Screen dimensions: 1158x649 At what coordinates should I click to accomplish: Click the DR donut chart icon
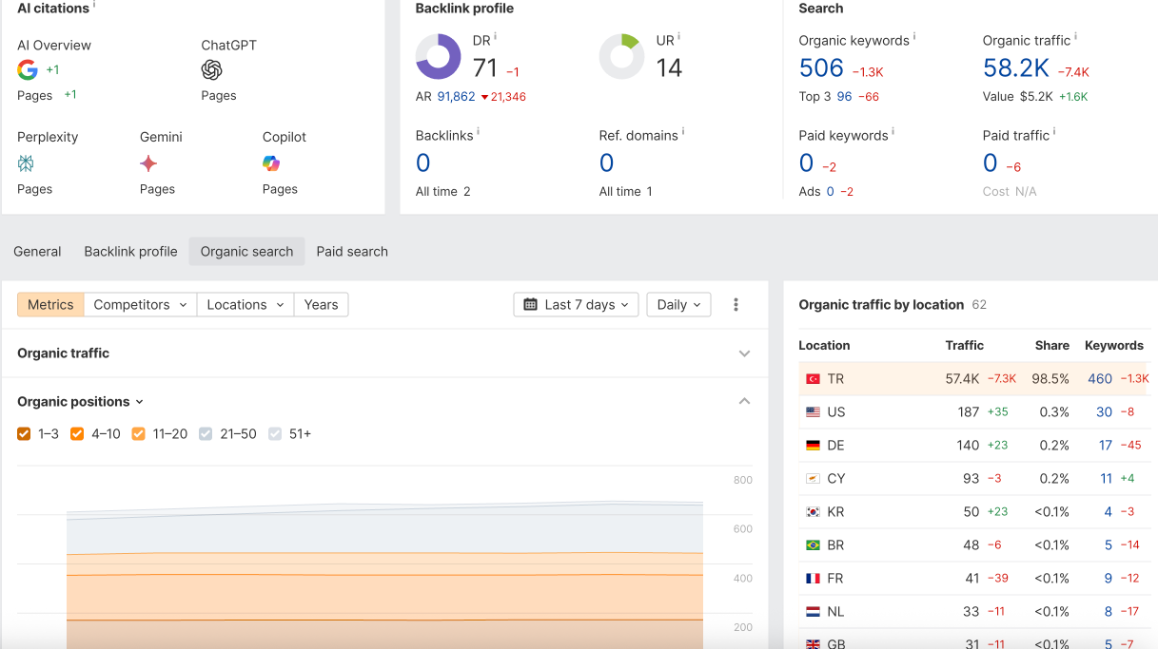pyautogui.click(x=438, y=56)
